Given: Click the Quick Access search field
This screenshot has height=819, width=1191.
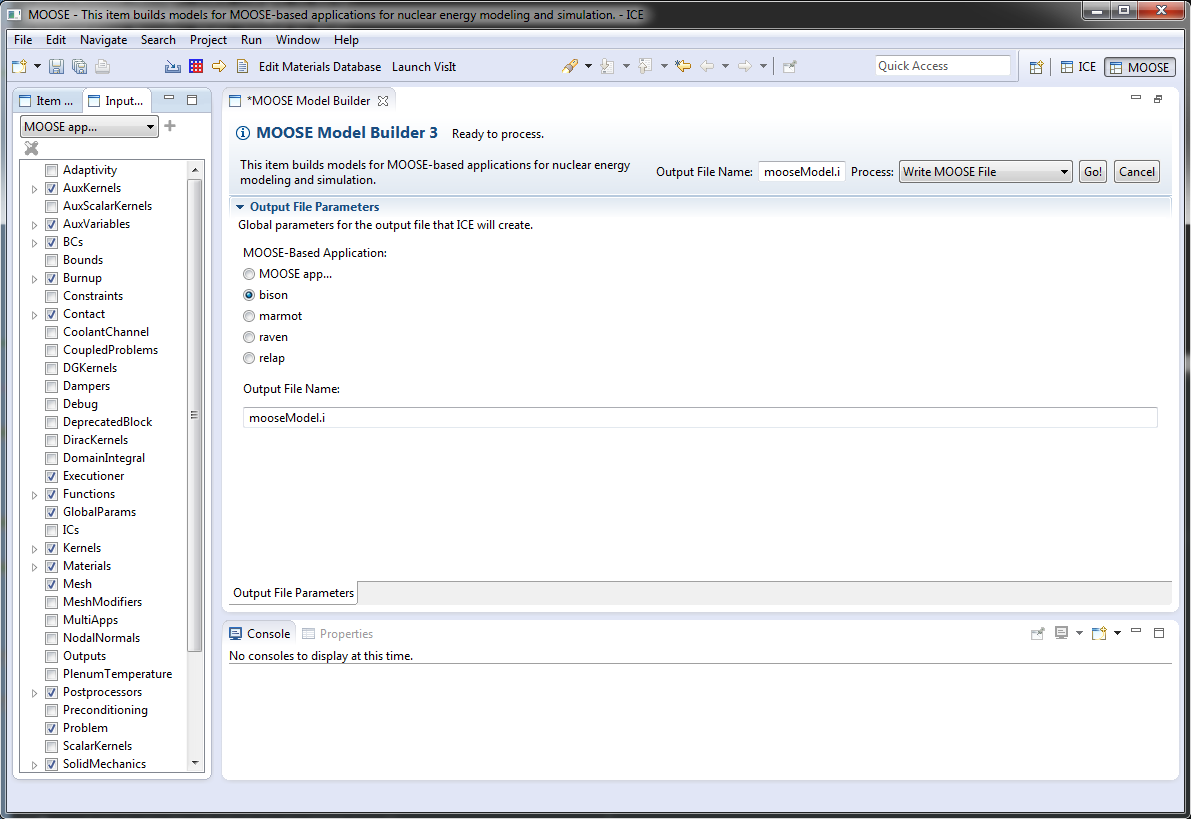Looking at the screenshot, I should coord(943,66).
